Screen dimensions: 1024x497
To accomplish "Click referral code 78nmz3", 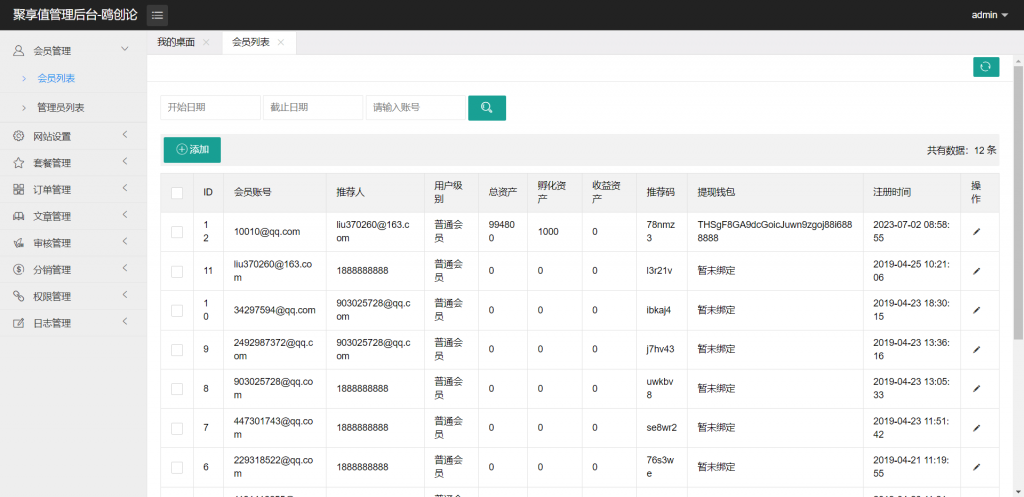I will click(660, 232).
